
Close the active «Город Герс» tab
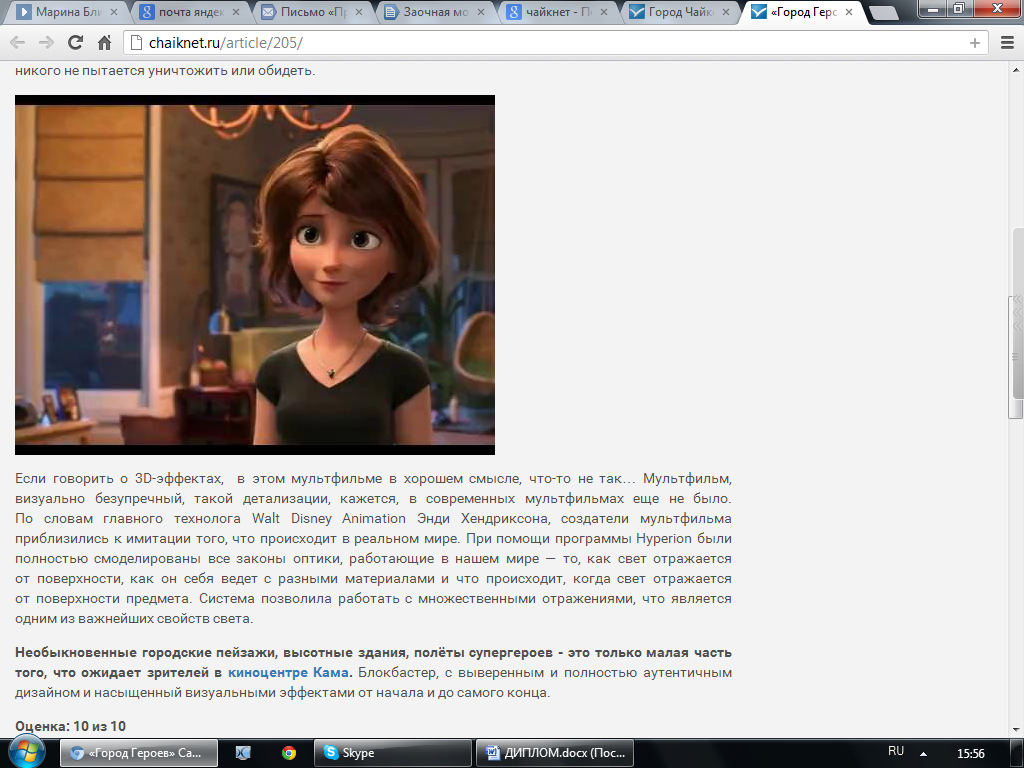tap(848, 12)
